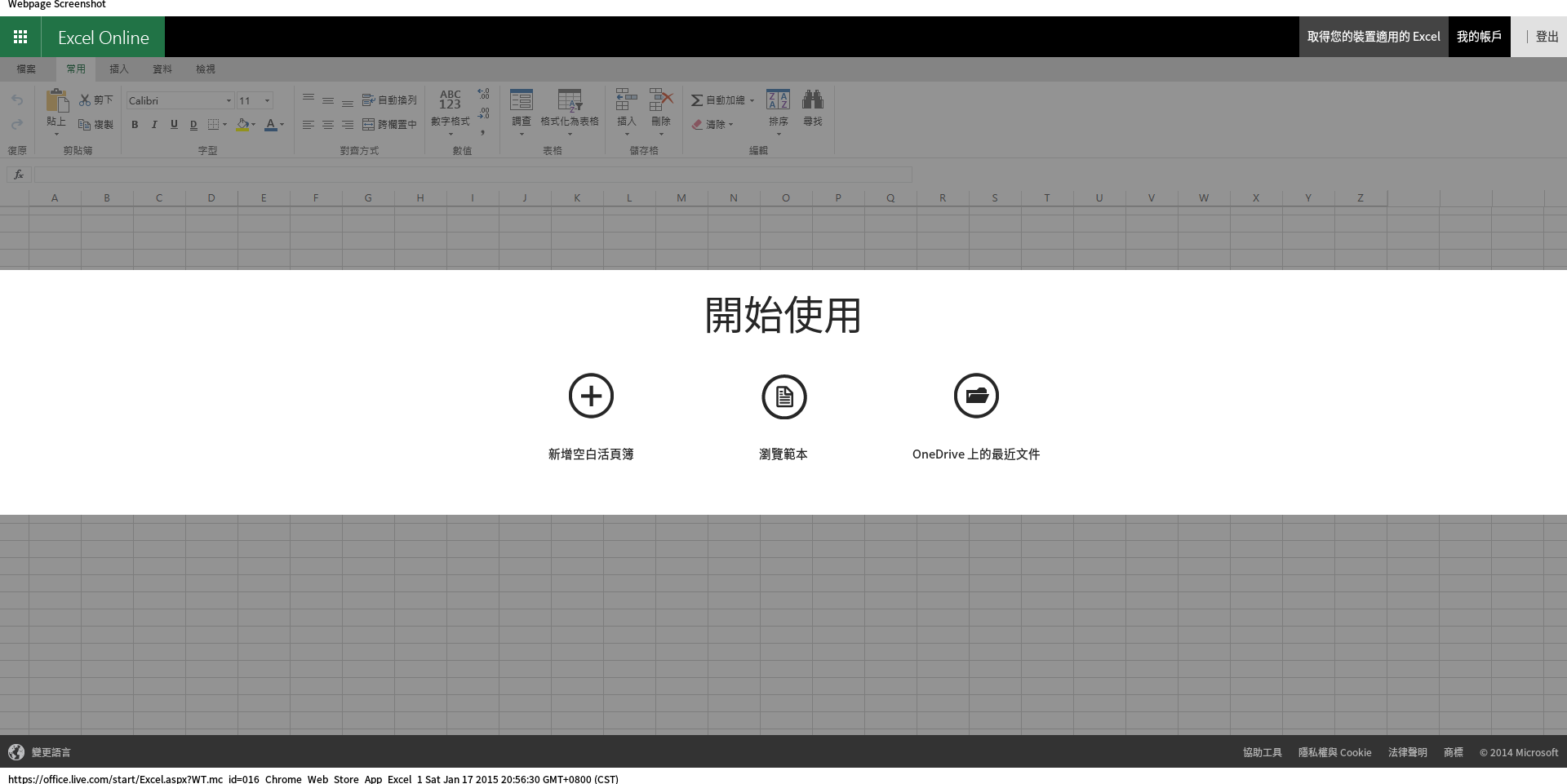Click the Survey (調查) icon

click(x=521, y=100)
